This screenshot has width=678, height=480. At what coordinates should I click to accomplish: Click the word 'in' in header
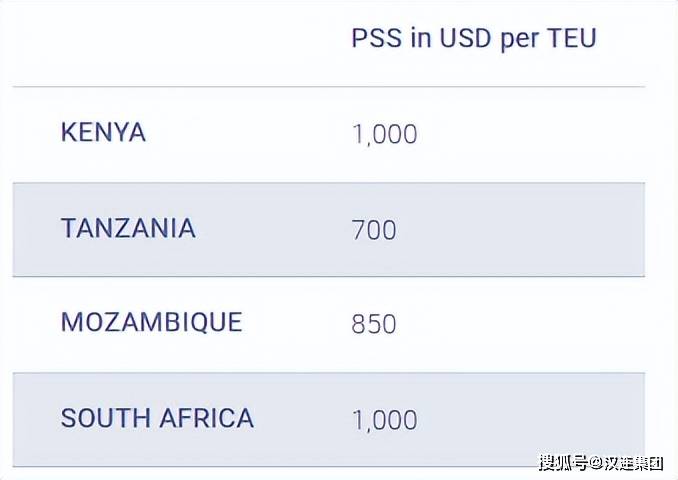pyautogui.click(x=421, y=38)
